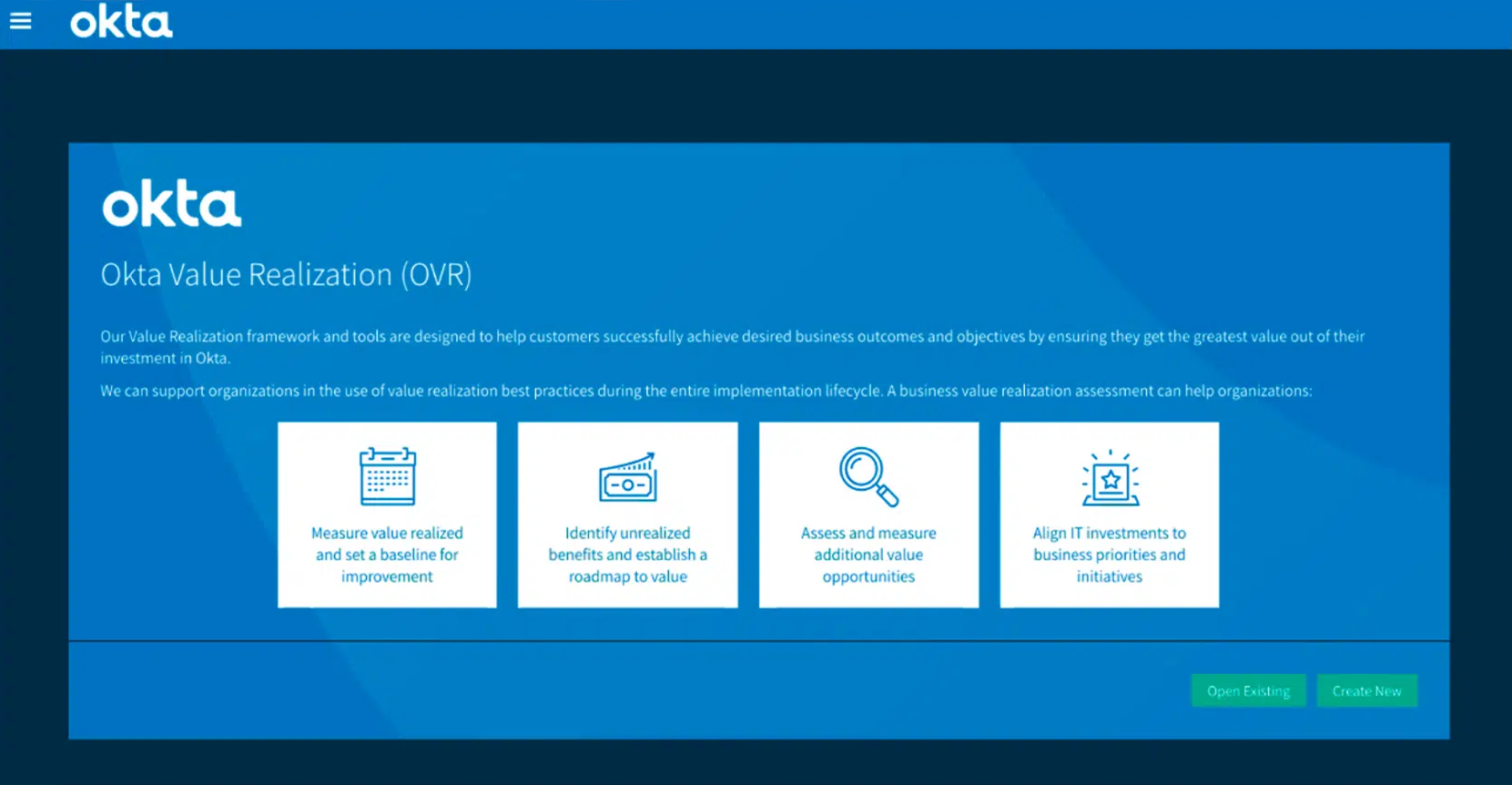
Task: Click the paragraph starting 'Our Value Realization framework'
Action: (x=732, y=347)
